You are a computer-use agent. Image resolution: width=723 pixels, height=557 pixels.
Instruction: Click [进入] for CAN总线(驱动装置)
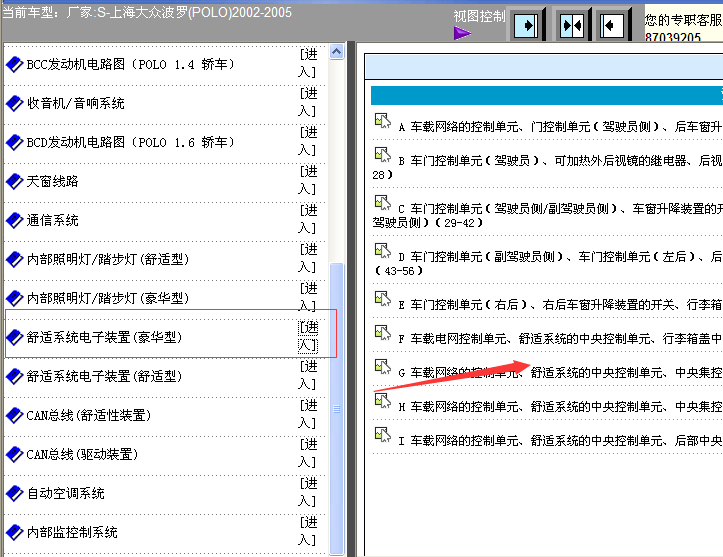click(308, 453)
